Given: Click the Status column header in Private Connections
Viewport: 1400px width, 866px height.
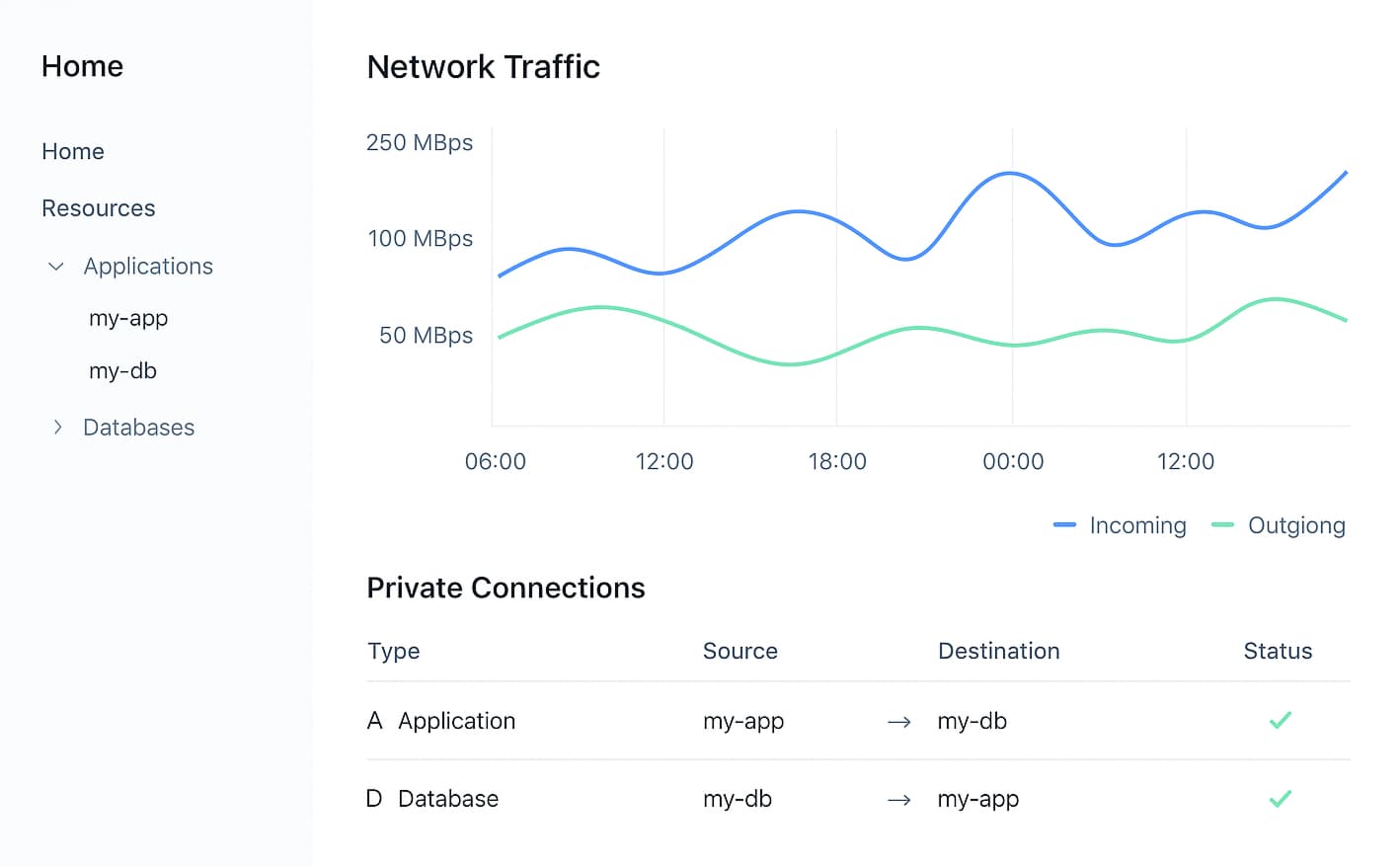Looking at the screenshot, I should tap(1278, 651).
